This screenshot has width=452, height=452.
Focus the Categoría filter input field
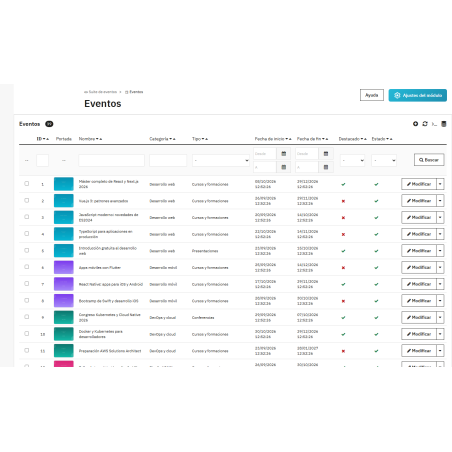[x=168, y=160]
